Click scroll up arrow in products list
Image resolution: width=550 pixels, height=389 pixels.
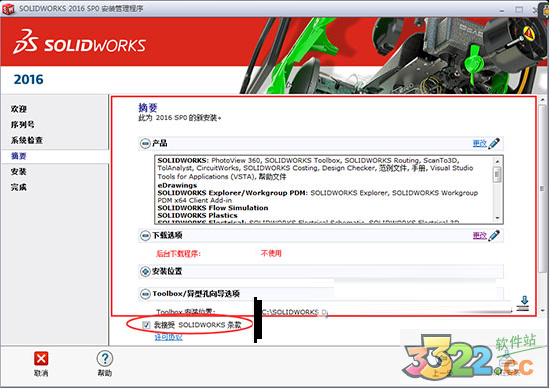click(497, 161)
